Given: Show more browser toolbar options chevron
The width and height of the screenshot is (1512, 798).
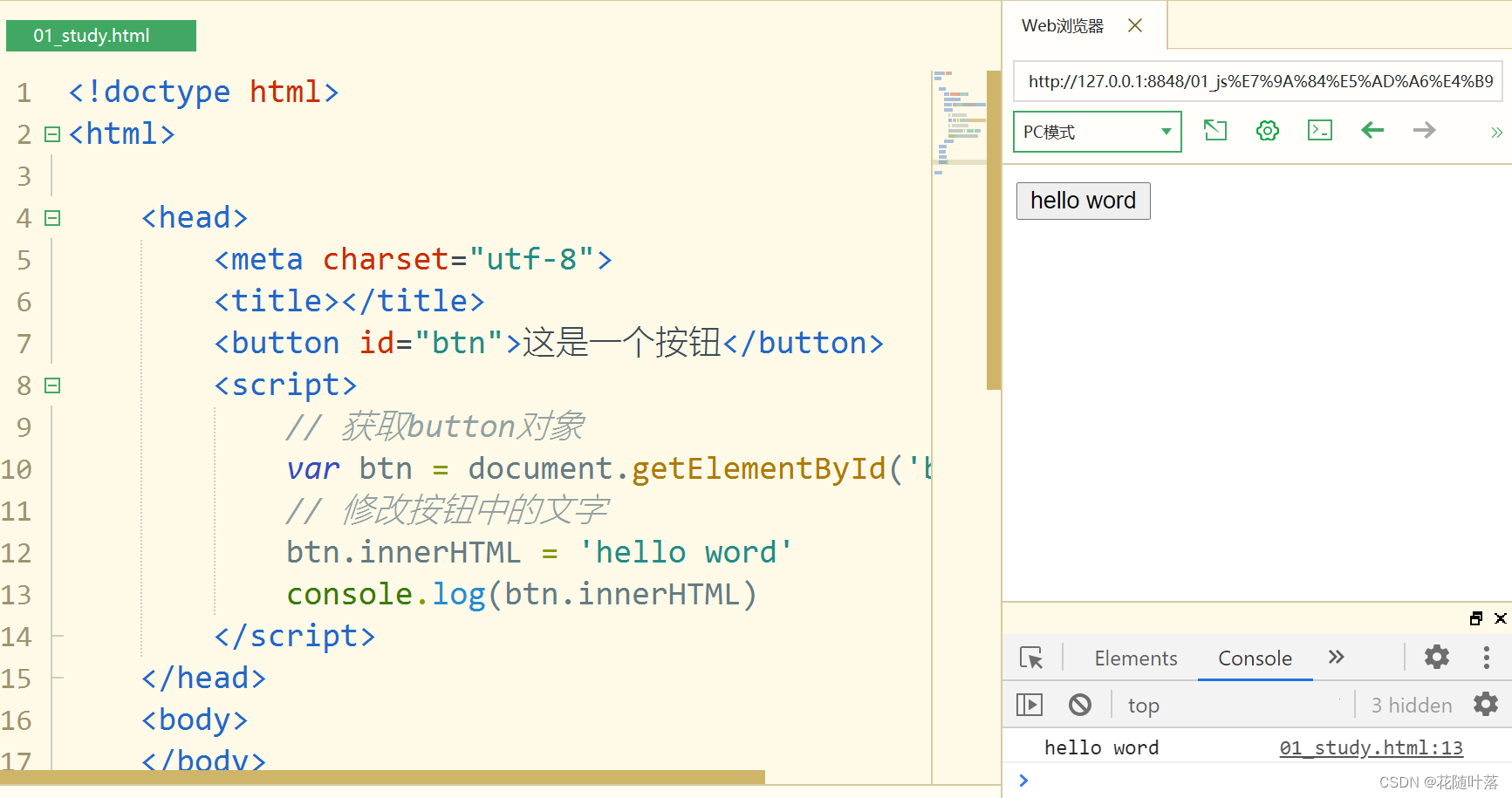Looking at the screenshot, I should click(x=1496, y=133).
